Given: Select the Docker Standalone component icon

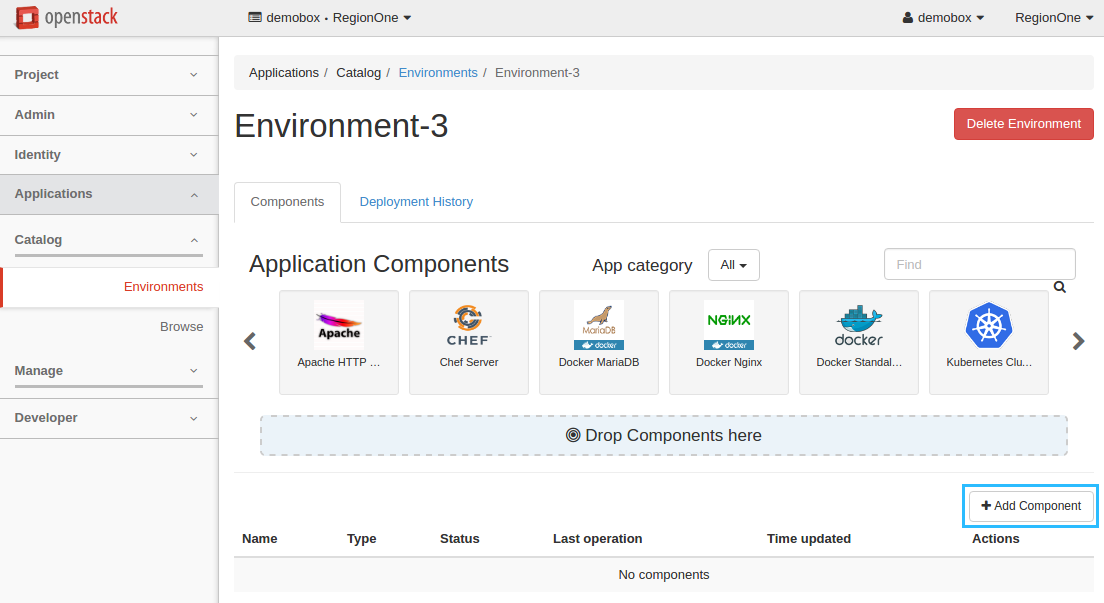Looking at the screenshot, I should pos(858,325).
